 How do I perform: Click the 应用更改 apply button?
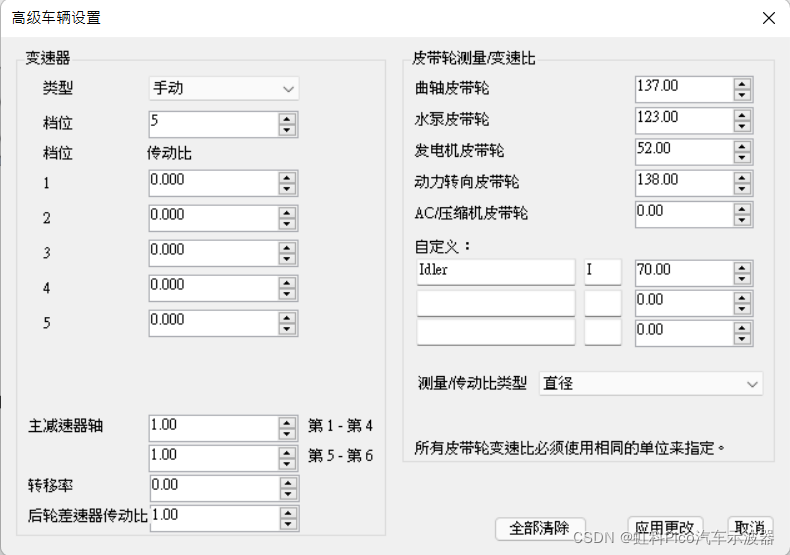[x=665, y=528]
